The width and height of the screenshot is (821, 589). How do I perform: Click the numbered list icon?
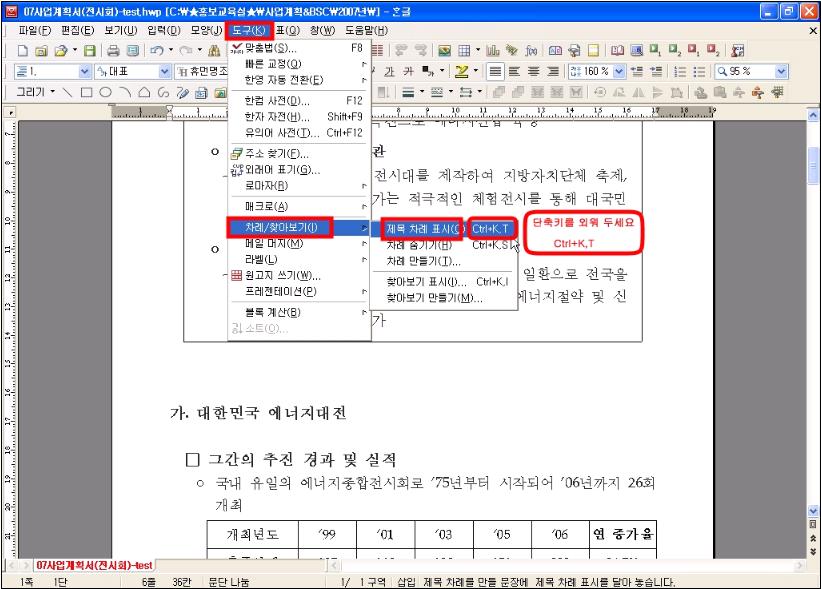click(x=680, y=71)
